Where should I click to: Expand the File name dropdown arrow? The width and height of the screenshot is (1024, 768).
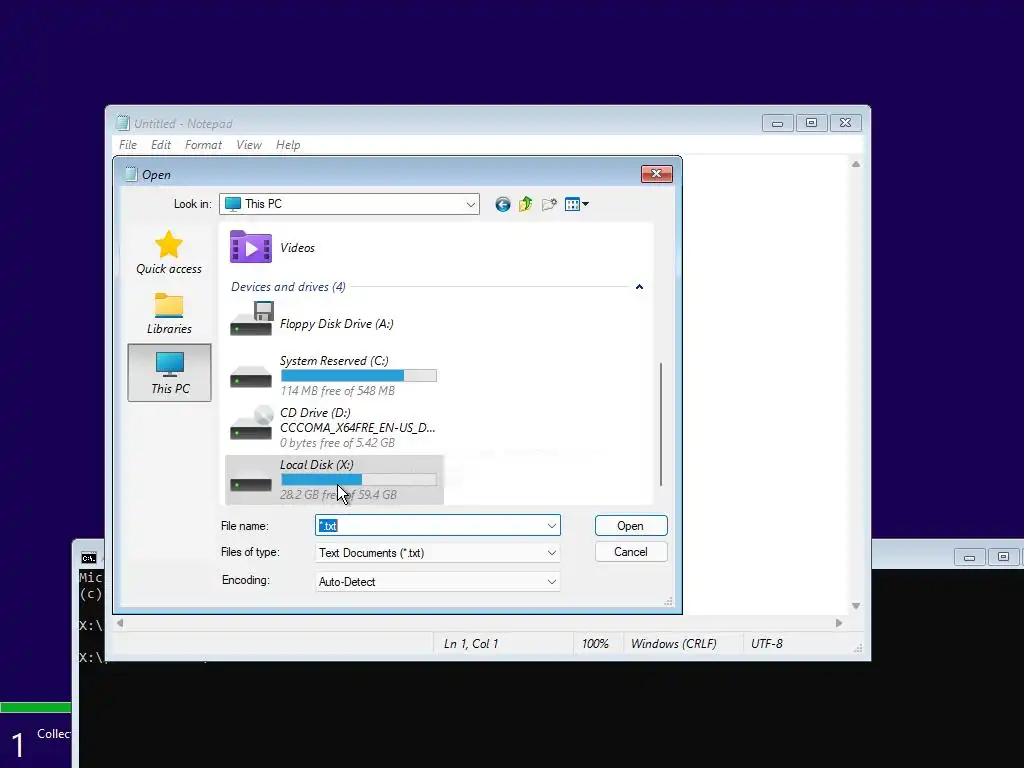(552, 526)
